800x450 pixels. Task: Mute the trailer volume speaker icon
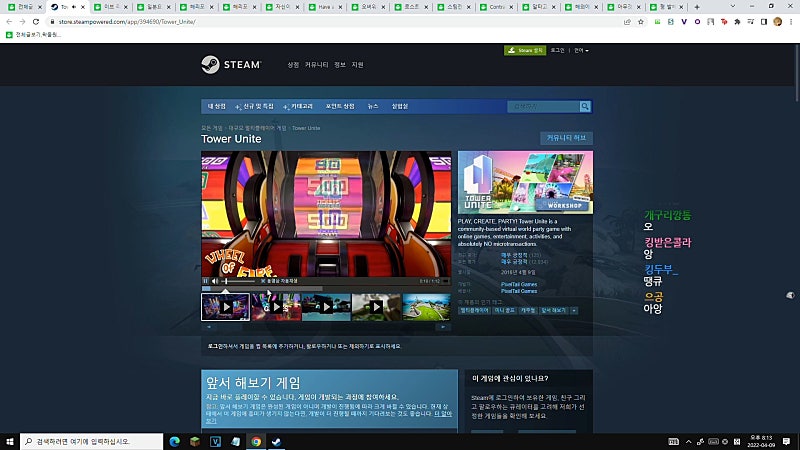click(x=215, y=281)
